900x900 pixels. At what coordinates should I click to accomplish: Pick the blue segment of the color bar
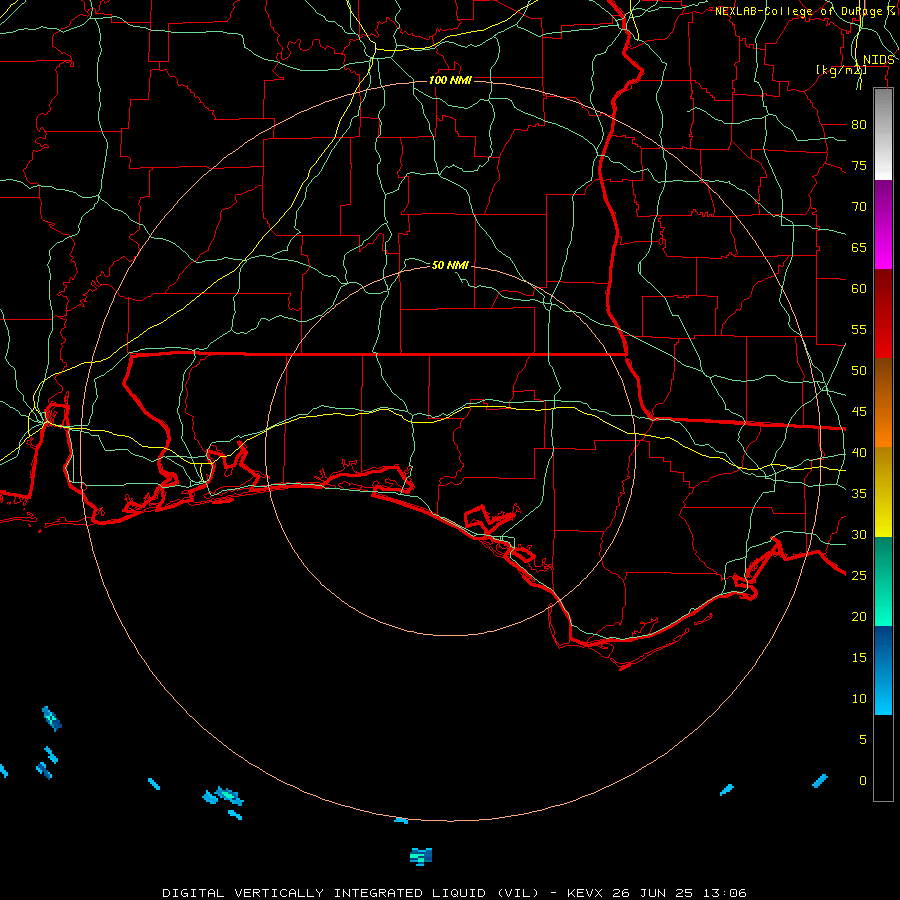[x=883, y=670]
